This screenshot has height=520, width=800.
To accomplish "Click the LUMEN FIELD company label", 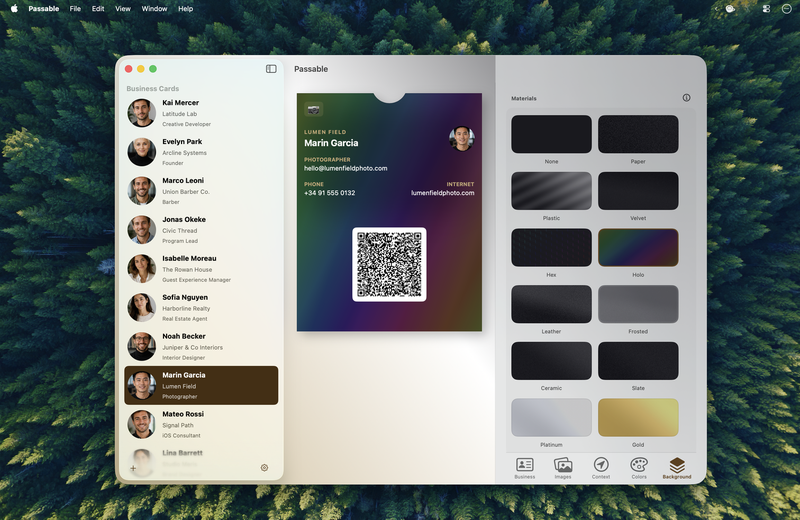I will [x=325, y=132].
